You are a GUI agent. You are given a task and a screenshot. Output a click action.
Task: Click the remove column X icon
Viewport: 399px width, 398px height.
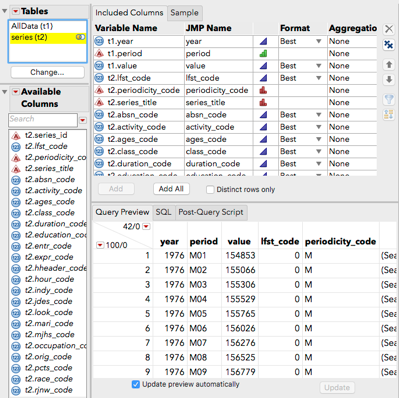389,29
